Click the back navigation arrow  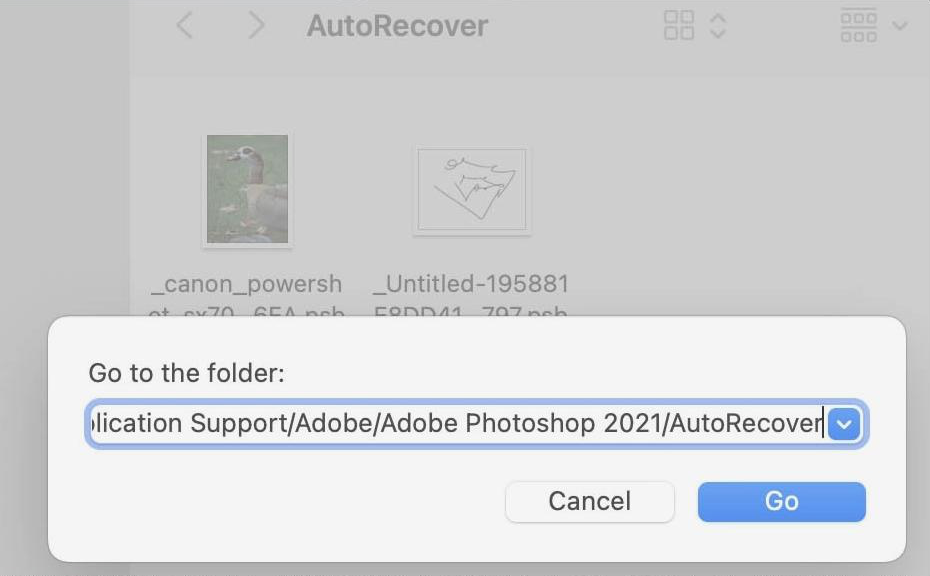[x=184, y=25]
